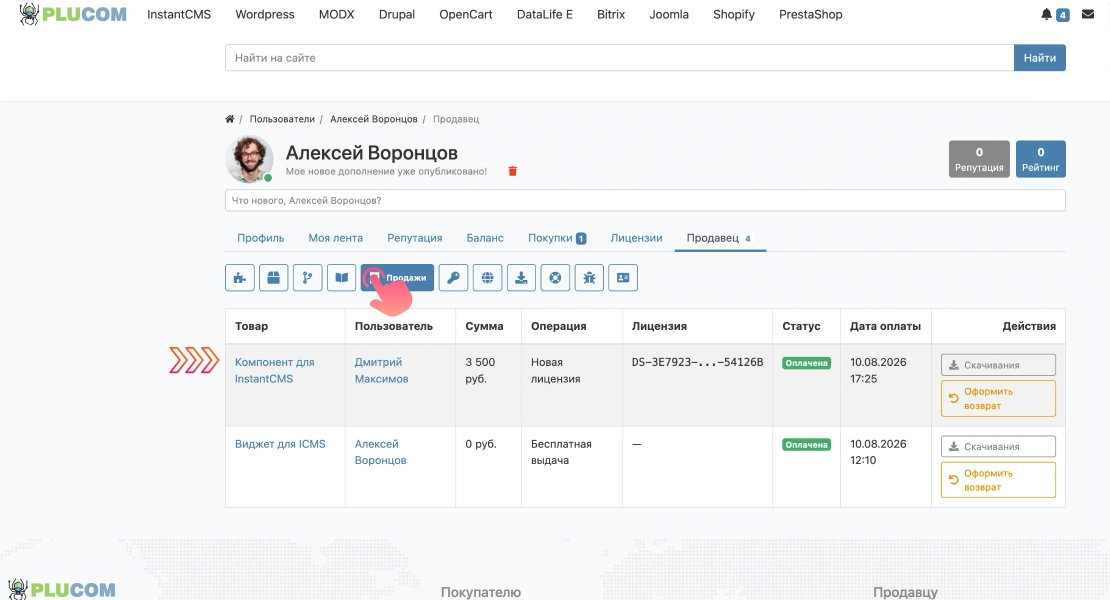Click Оформить возврат for Компонент для InstantCMS
The image size is (1110, 600).
[x=998, y=398]
